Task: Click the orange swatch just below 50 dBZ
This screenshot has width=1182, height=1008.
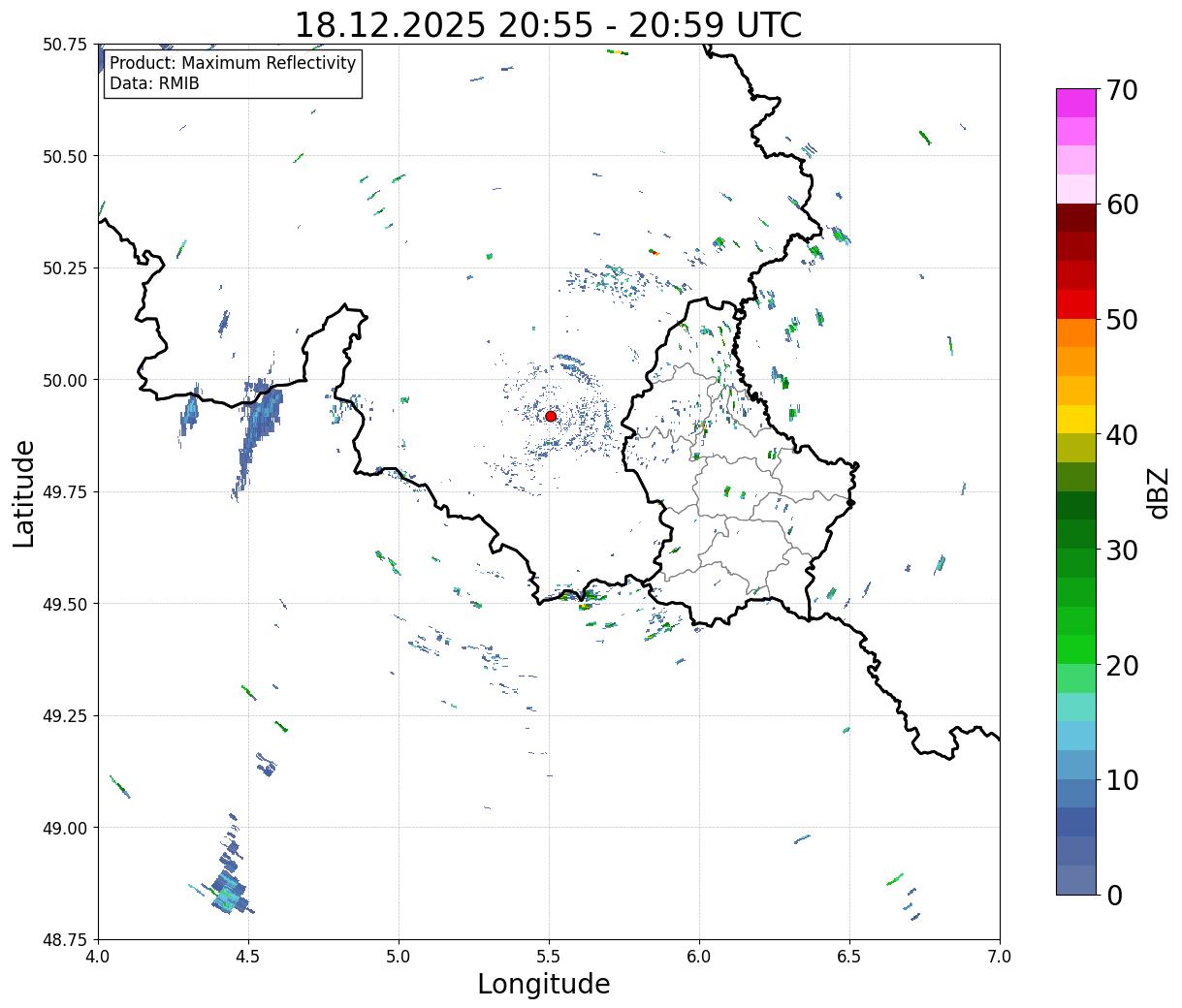Action: (x=1076, y=333)
